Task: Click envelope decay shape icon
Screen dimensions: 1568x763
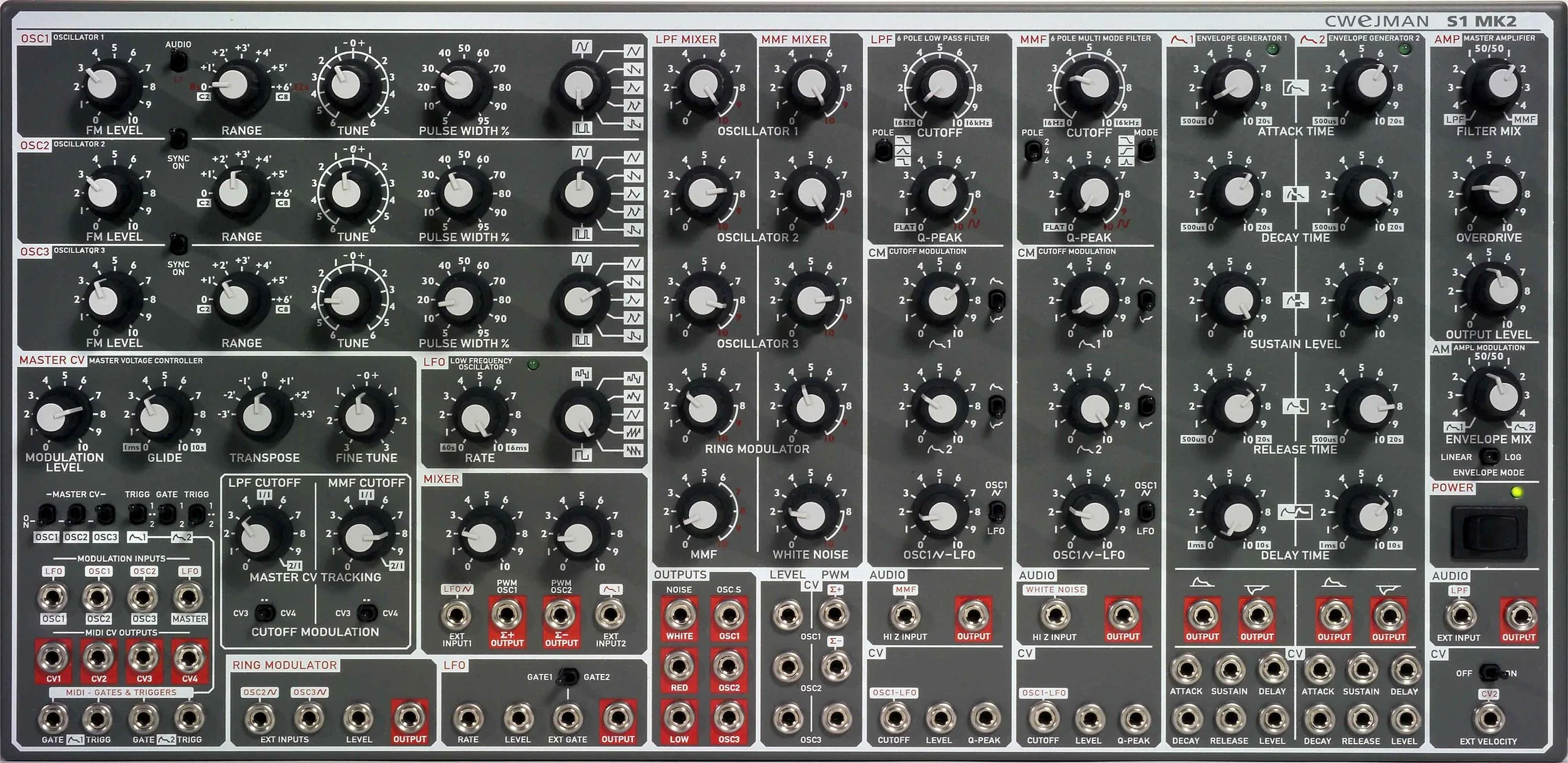Action: [1295, 194]
